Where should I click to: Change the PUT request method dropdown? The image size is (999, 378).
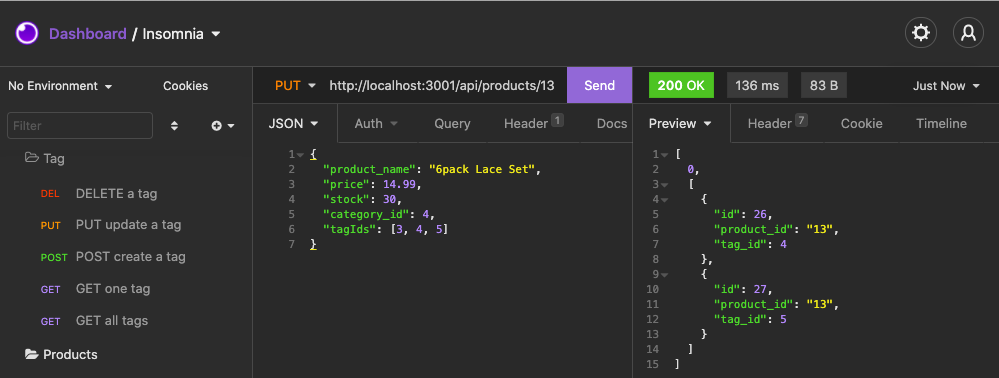(x=295, y=85)
